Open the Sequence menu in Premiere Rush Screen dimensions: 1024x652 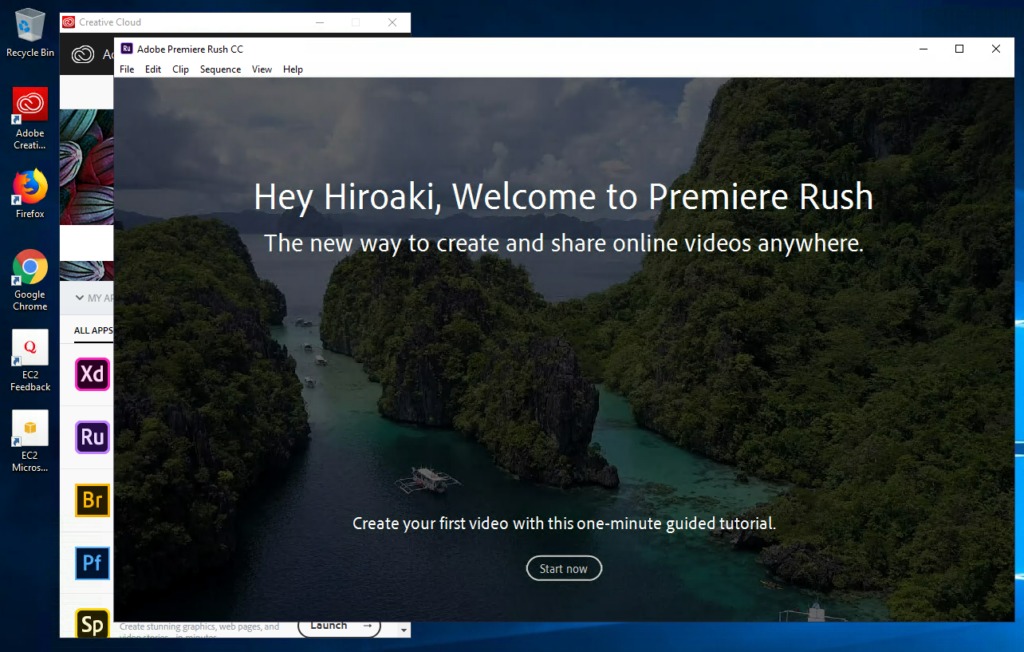[x=220, y=69]
